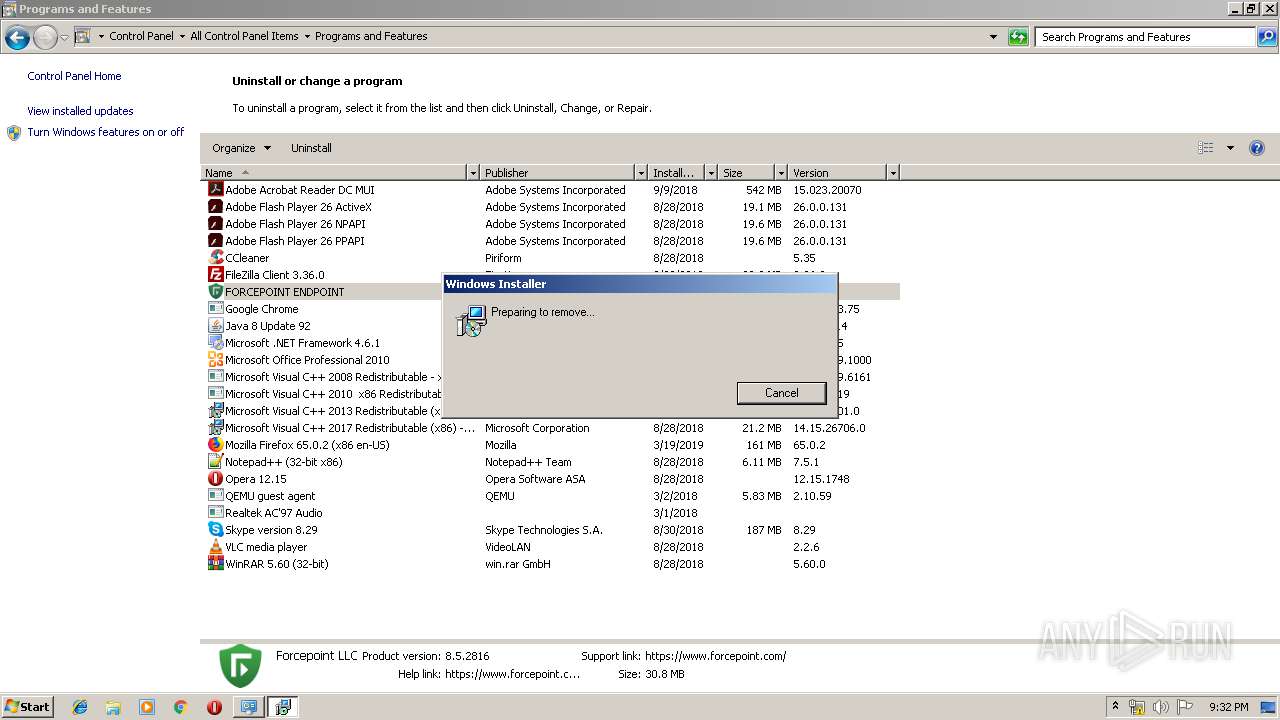Select the Skype Technologies S.A. publisher cell
The width and height of the screenshot is (1280, 720).
tap(544, 530)
